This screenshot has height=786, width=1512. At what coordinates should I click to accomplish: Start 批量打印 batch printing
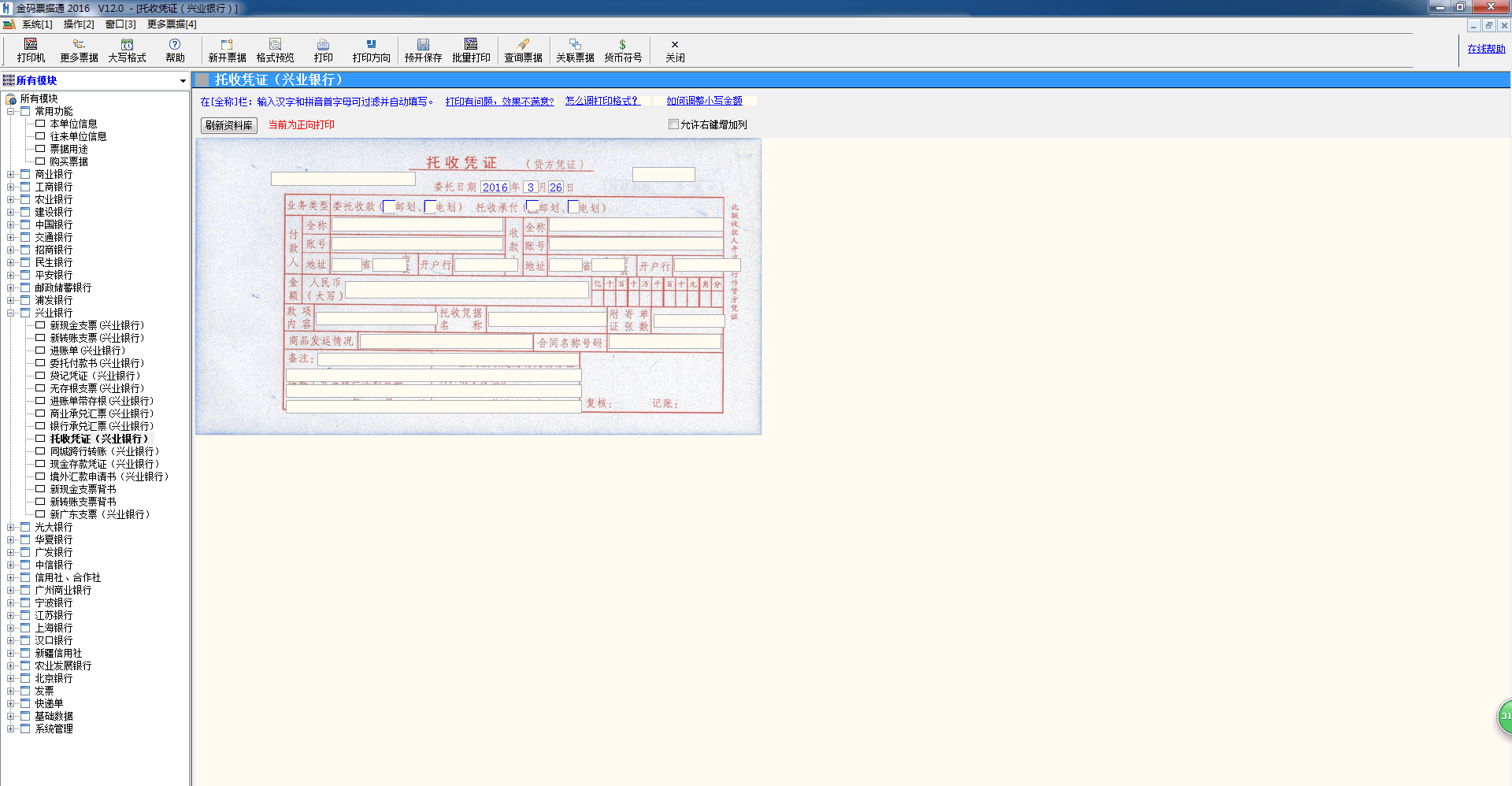click(471, 50)
